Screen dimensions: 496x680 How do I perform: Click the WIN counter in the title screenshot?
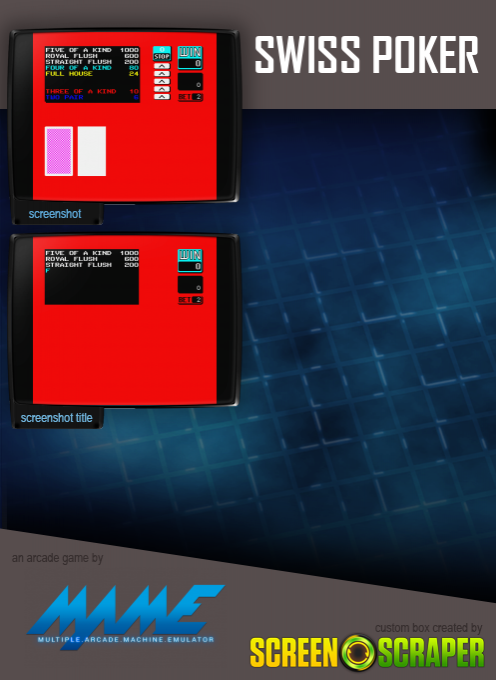tap(190, 261)
